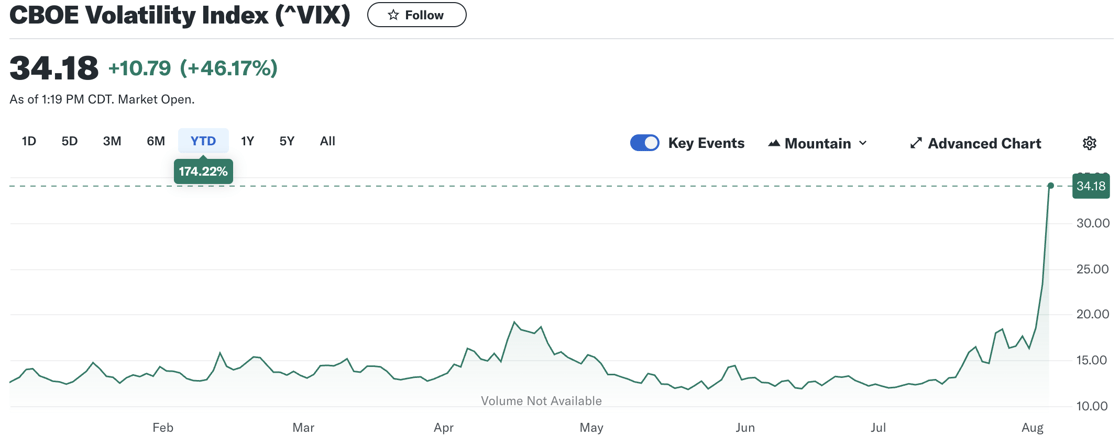
Task: Click the 'As of 1:19 PM CDT' status text
Action: pyautogui.click(x=101, y=100)
